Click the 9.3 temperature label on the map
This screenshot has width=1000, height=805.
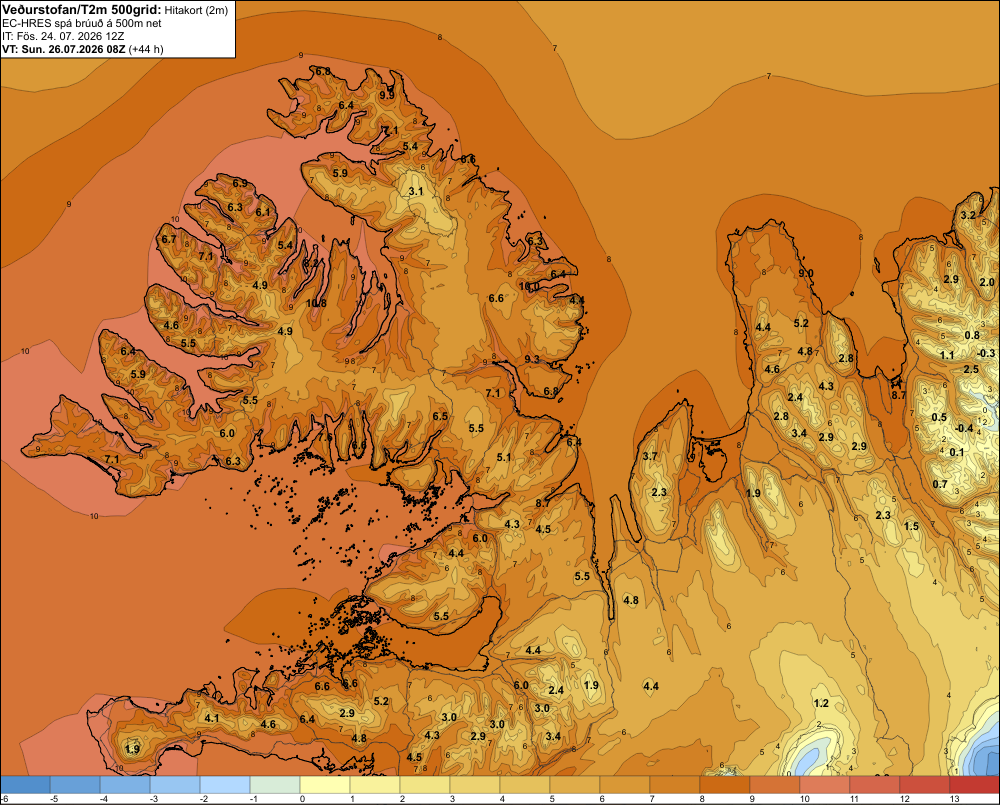pos(532,359)
